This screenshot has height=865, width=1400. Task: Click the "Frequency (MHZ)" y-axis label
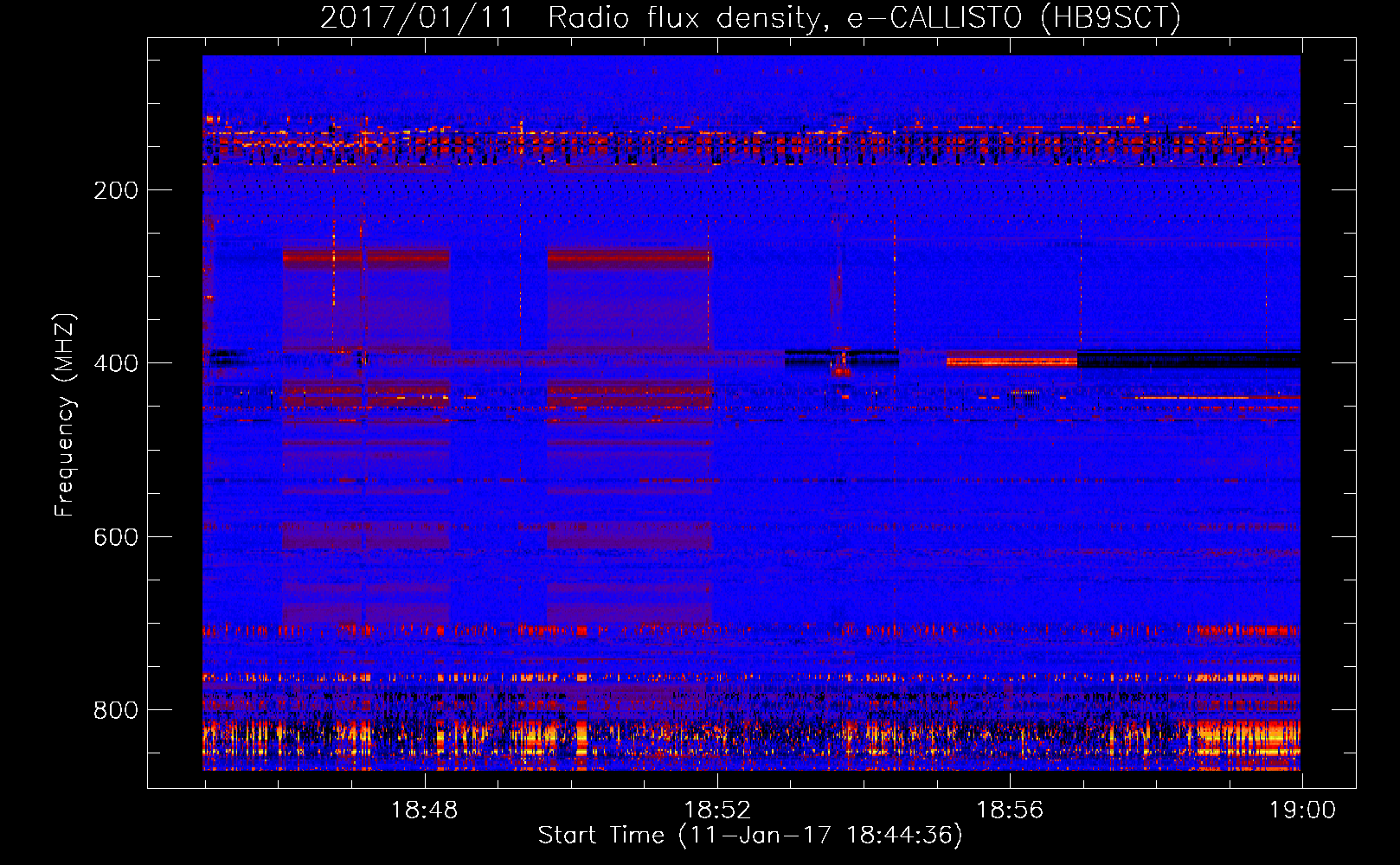(x=65, y=414)
